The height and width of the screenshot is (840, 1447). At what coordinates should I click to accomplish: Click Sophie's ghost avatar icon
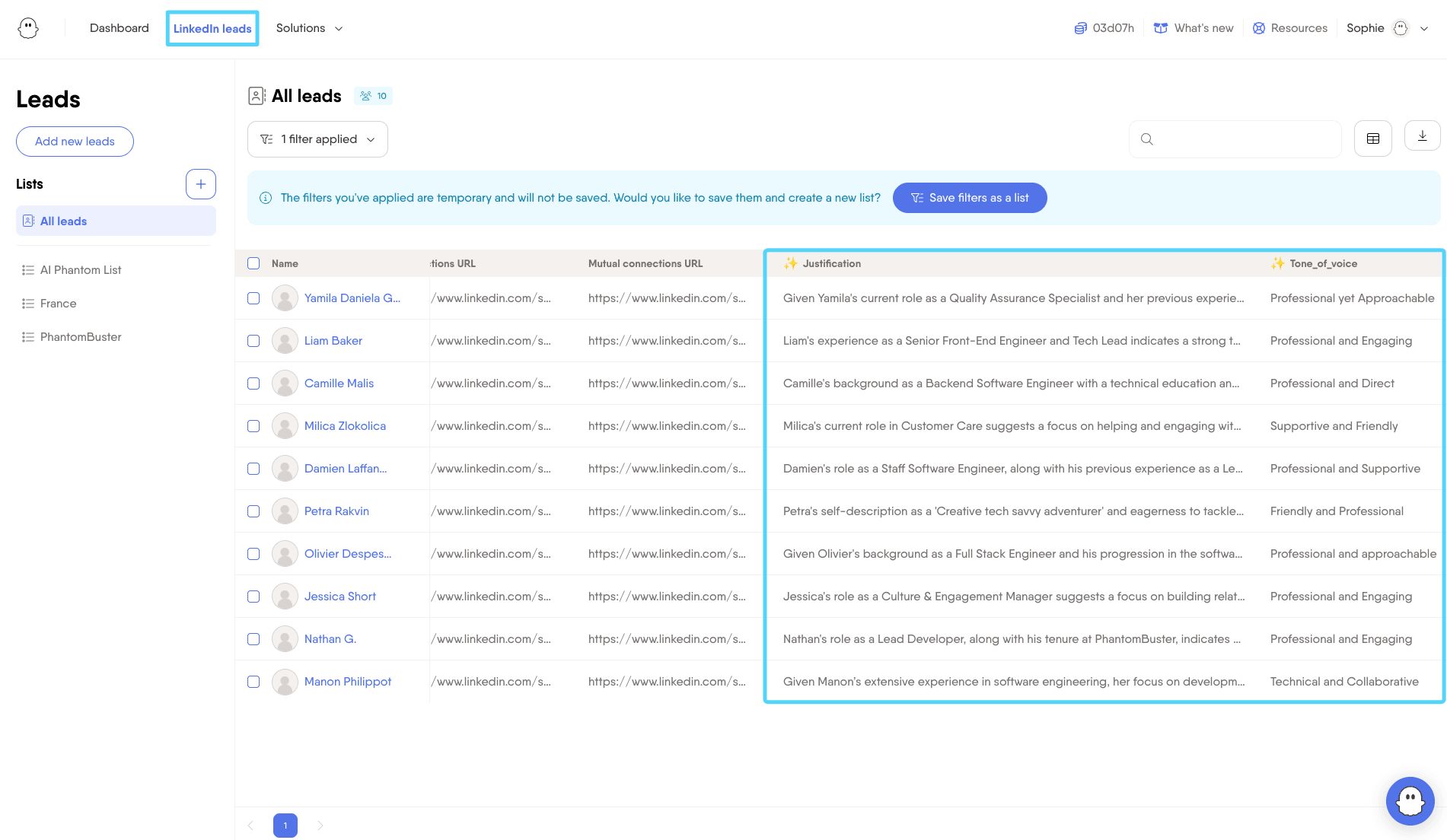click(x=1401, y=28)
